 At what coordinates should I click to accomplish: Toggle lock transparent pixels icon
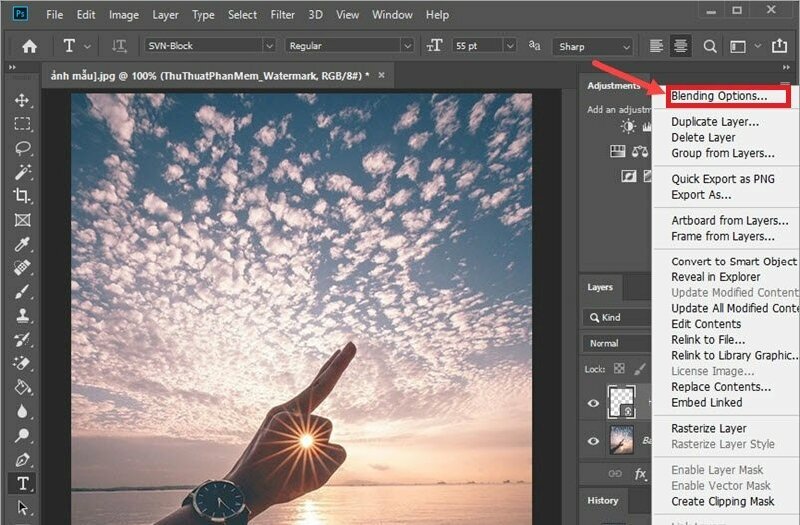(619, 369)
